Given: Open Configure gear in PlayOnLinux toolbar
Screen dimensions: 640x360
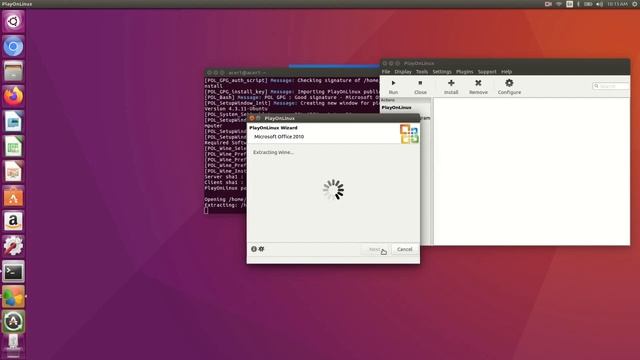Looking at the screenshot, I should [509, 83].
